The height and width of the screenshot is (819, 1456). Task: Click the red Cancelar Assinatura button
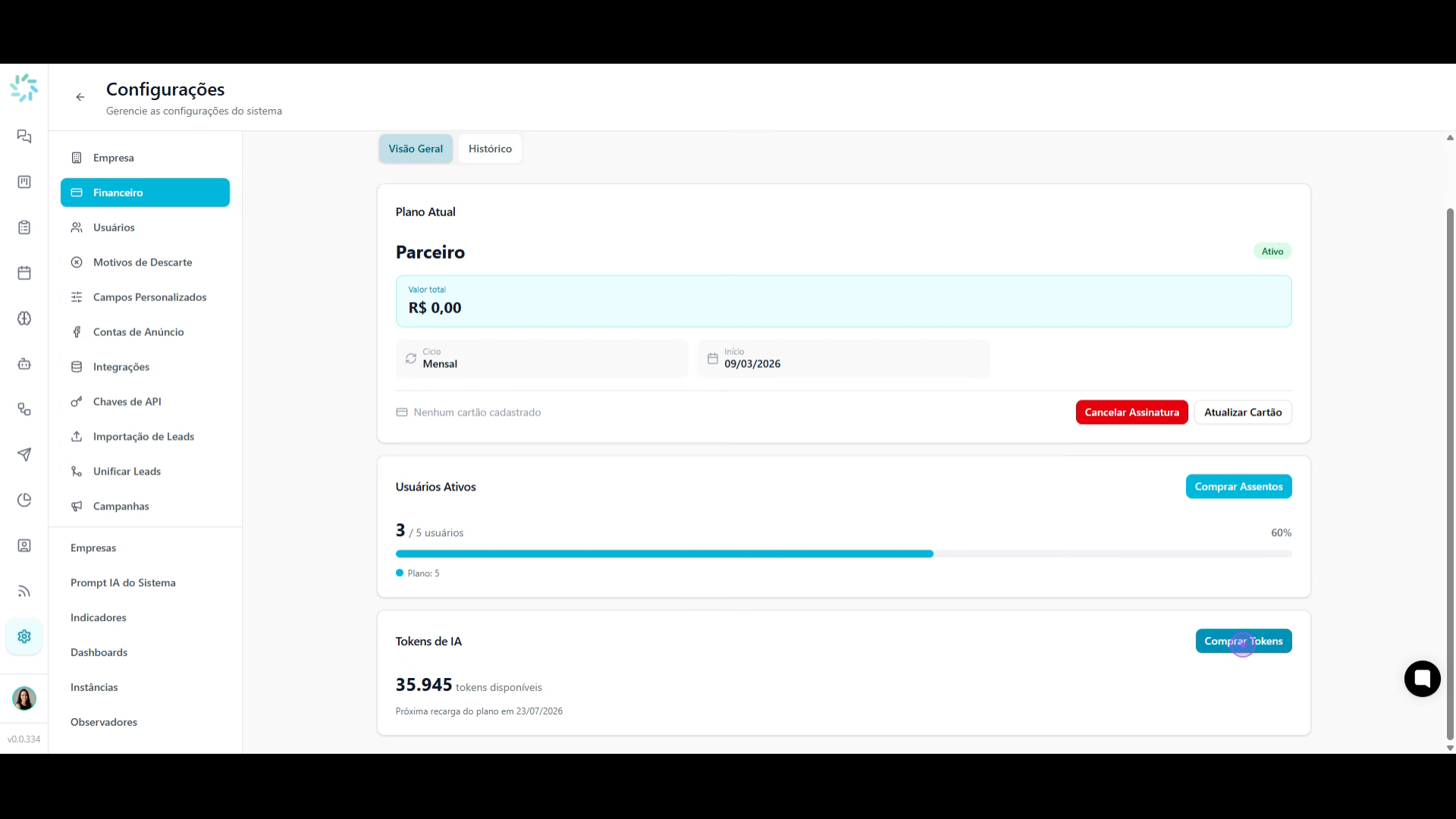pos(1131,413)
